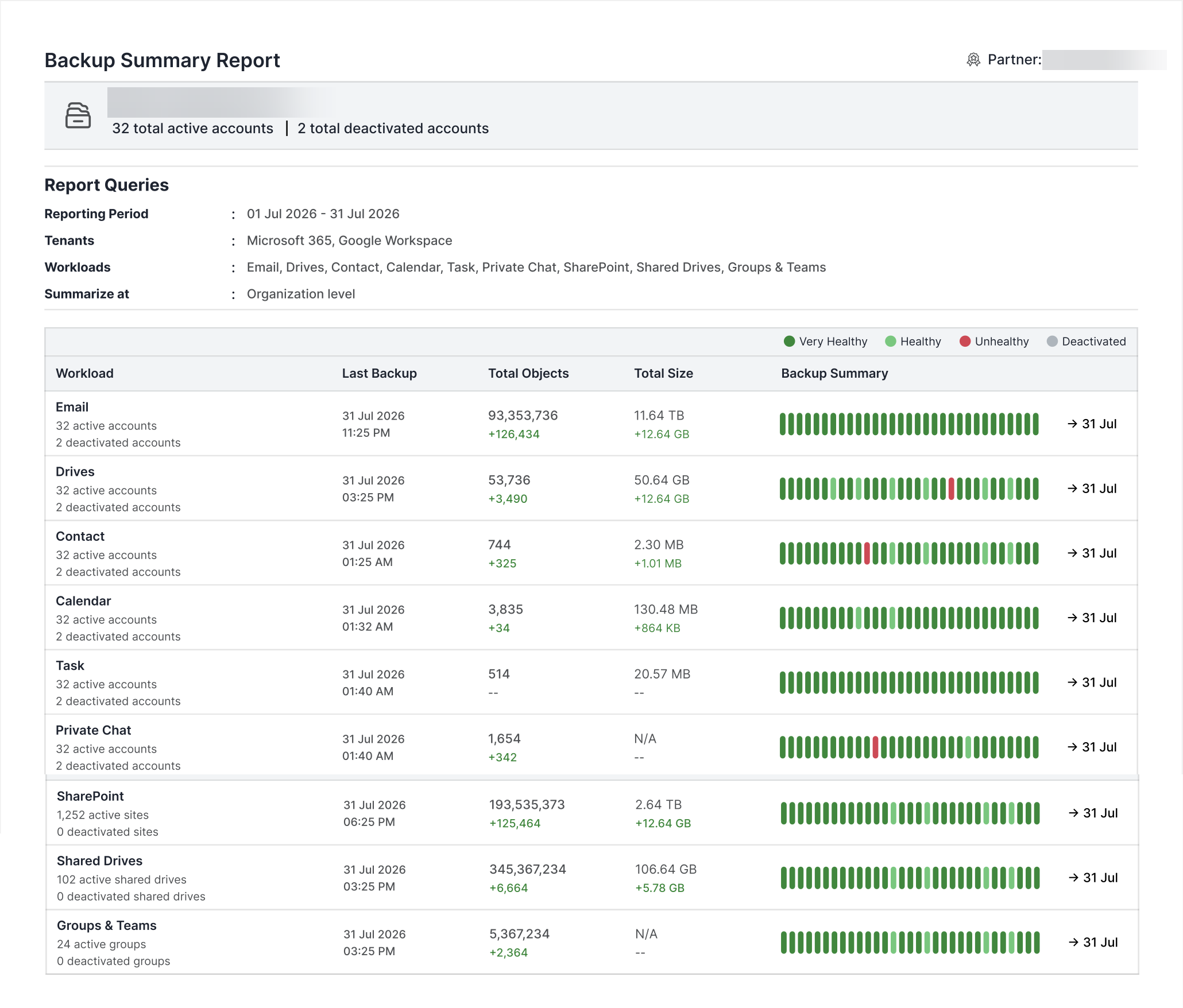Viewport: 1183px width, 1008px height.
Task: Click the red bar in Private Chat summary
Action: [875, 747]
